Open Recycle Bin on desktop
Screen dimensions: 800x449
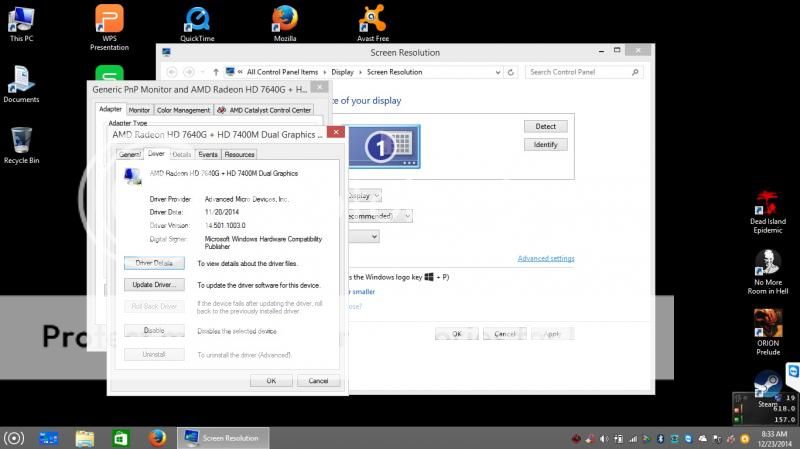tap(21, 141)
